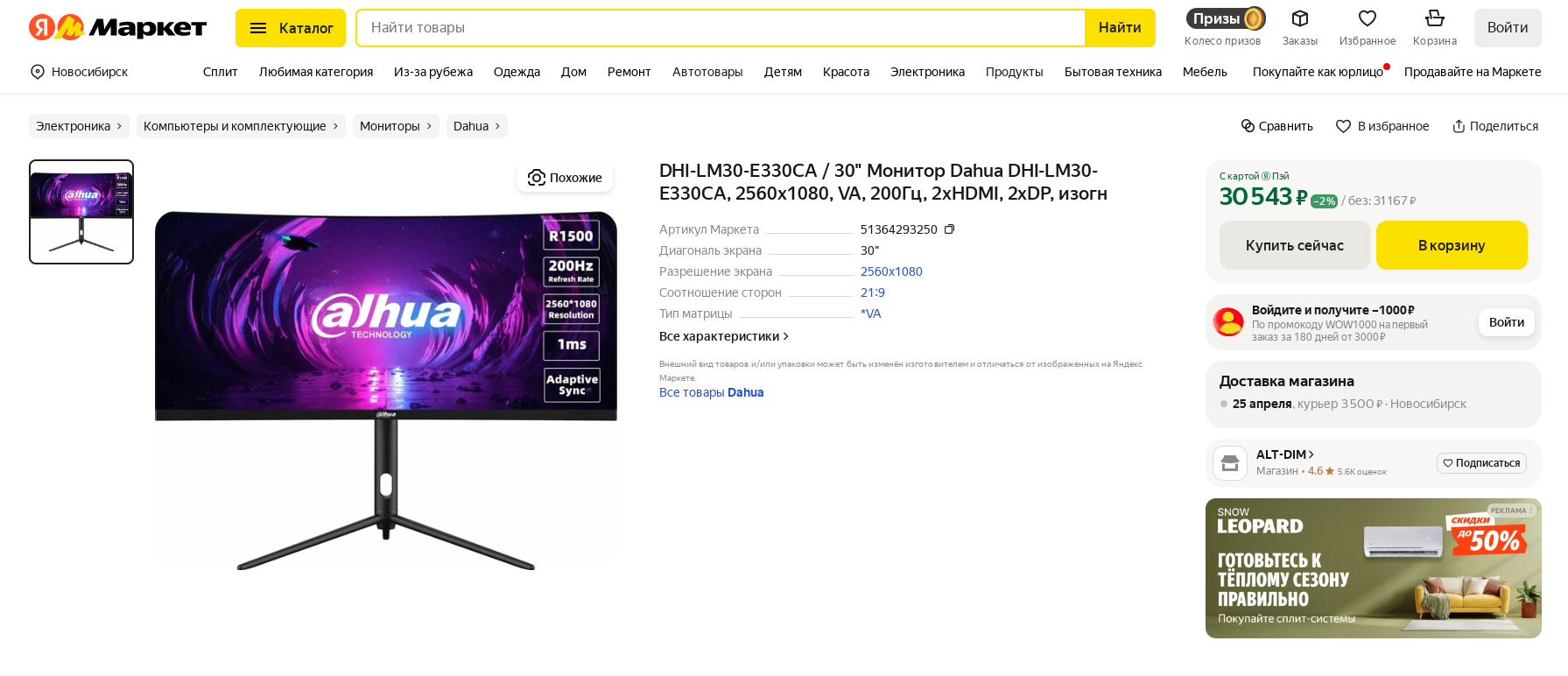
Task: Open the 21:9 aspect ratio link
Action: (x=873, y=292)
